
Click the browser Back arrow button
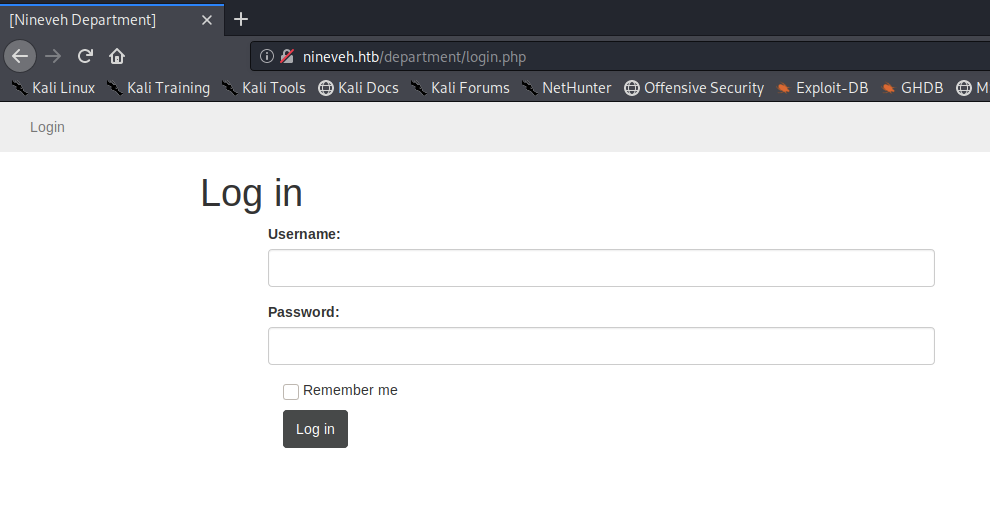[x=20, y=56]
